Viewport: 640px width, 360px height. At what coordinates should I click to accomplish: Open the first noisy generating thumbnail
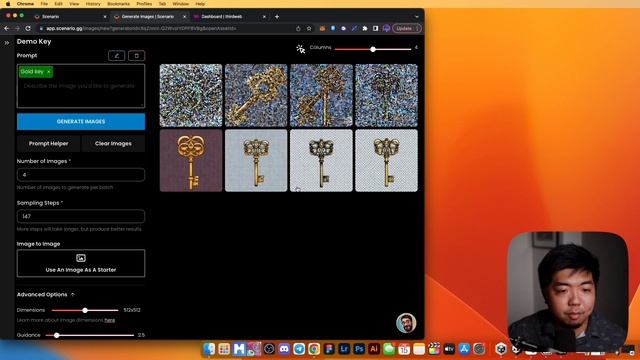coord(191,95)
